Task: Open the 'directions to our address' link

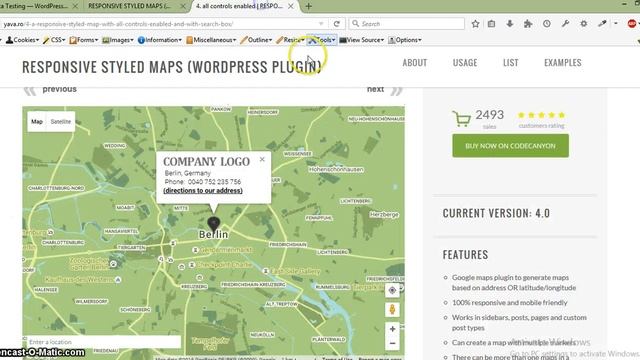Action: pyautogui.click(x=203, y=191)
